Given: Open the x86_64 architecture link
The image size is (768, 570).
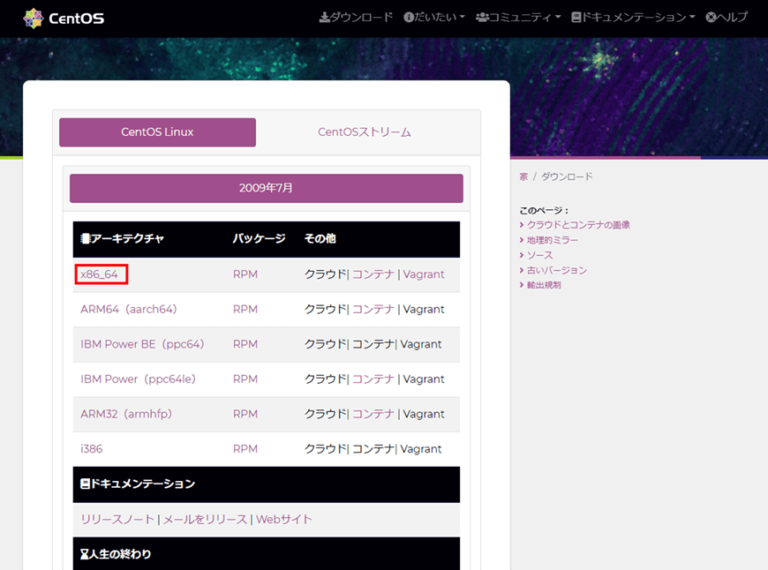Looking at the screenshot, I should [100, 274].
